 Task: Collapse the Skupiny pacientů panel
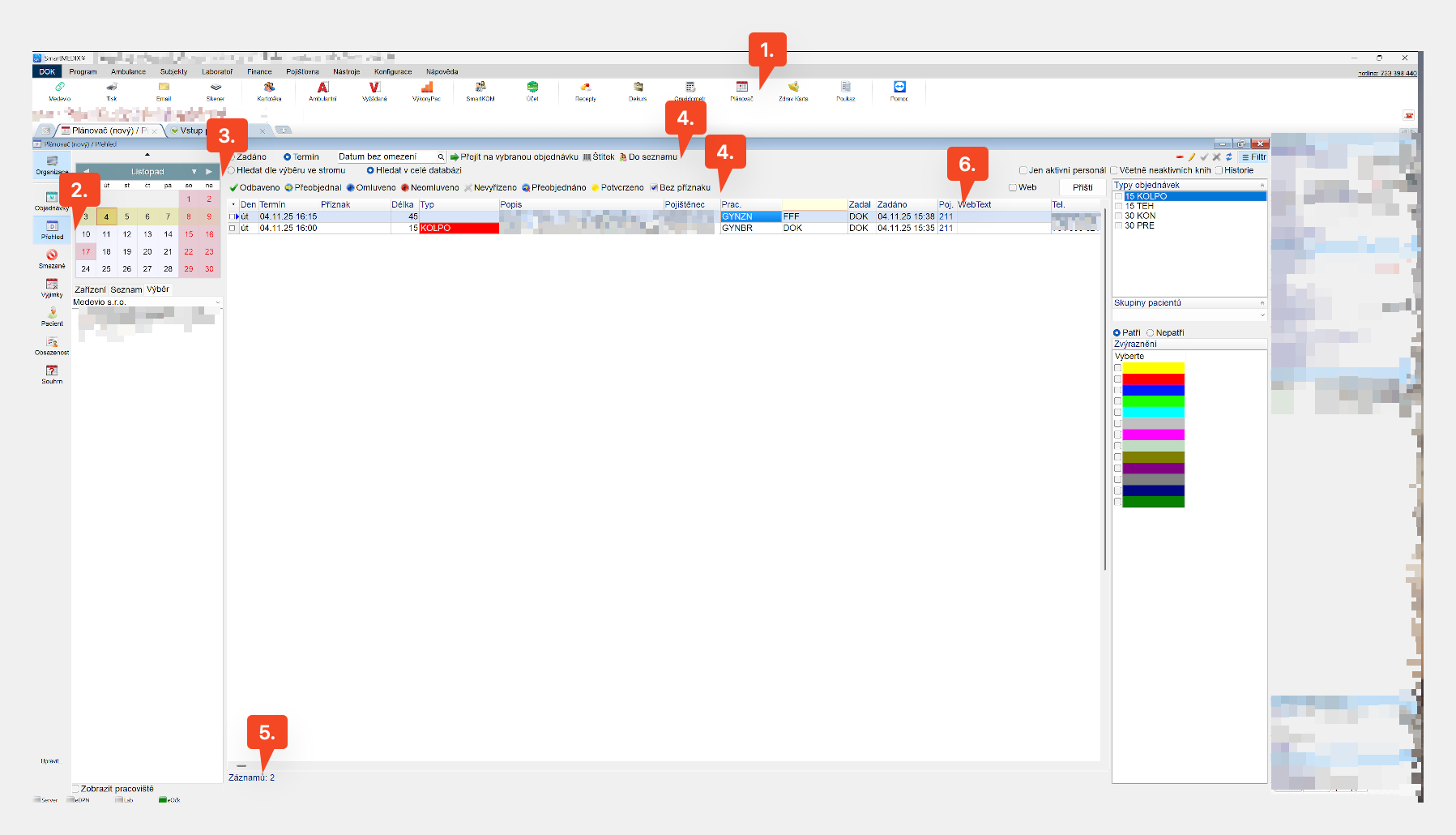tap(1262, 303)
